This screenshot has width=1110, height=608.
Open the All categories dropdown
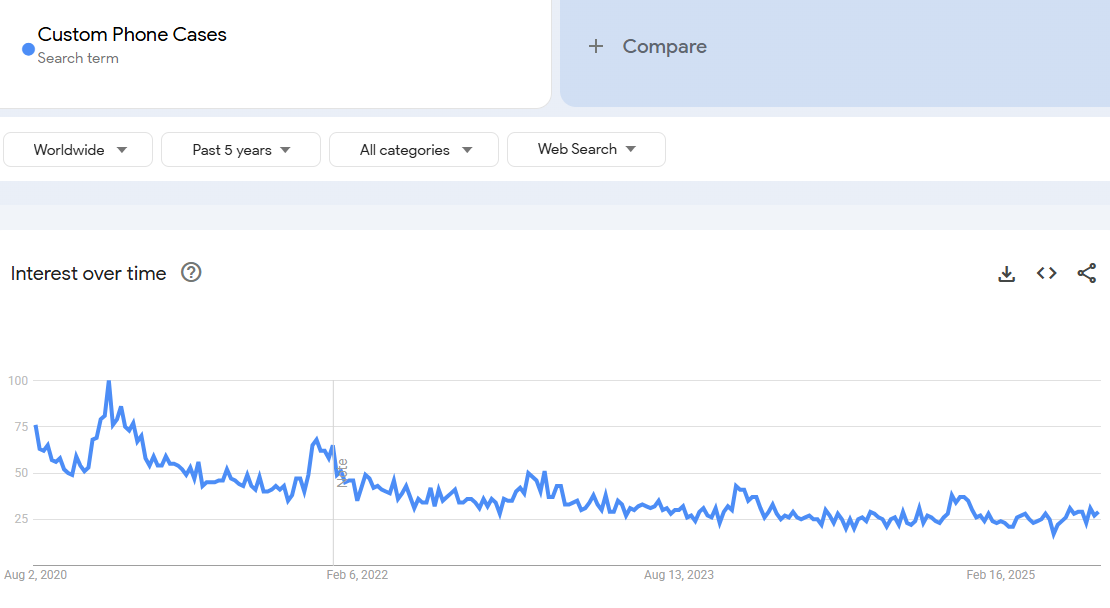point(414,150)
